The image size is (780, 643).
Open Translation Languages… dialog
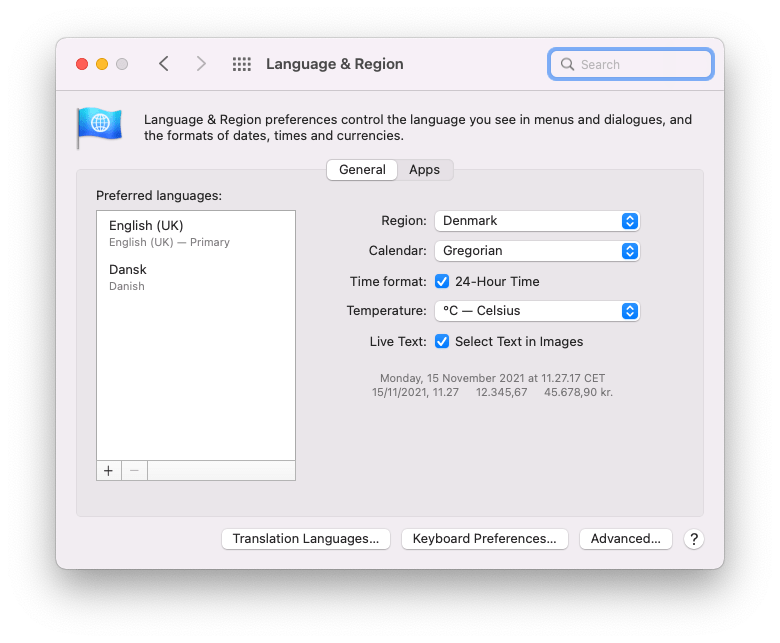pos(306,539)
